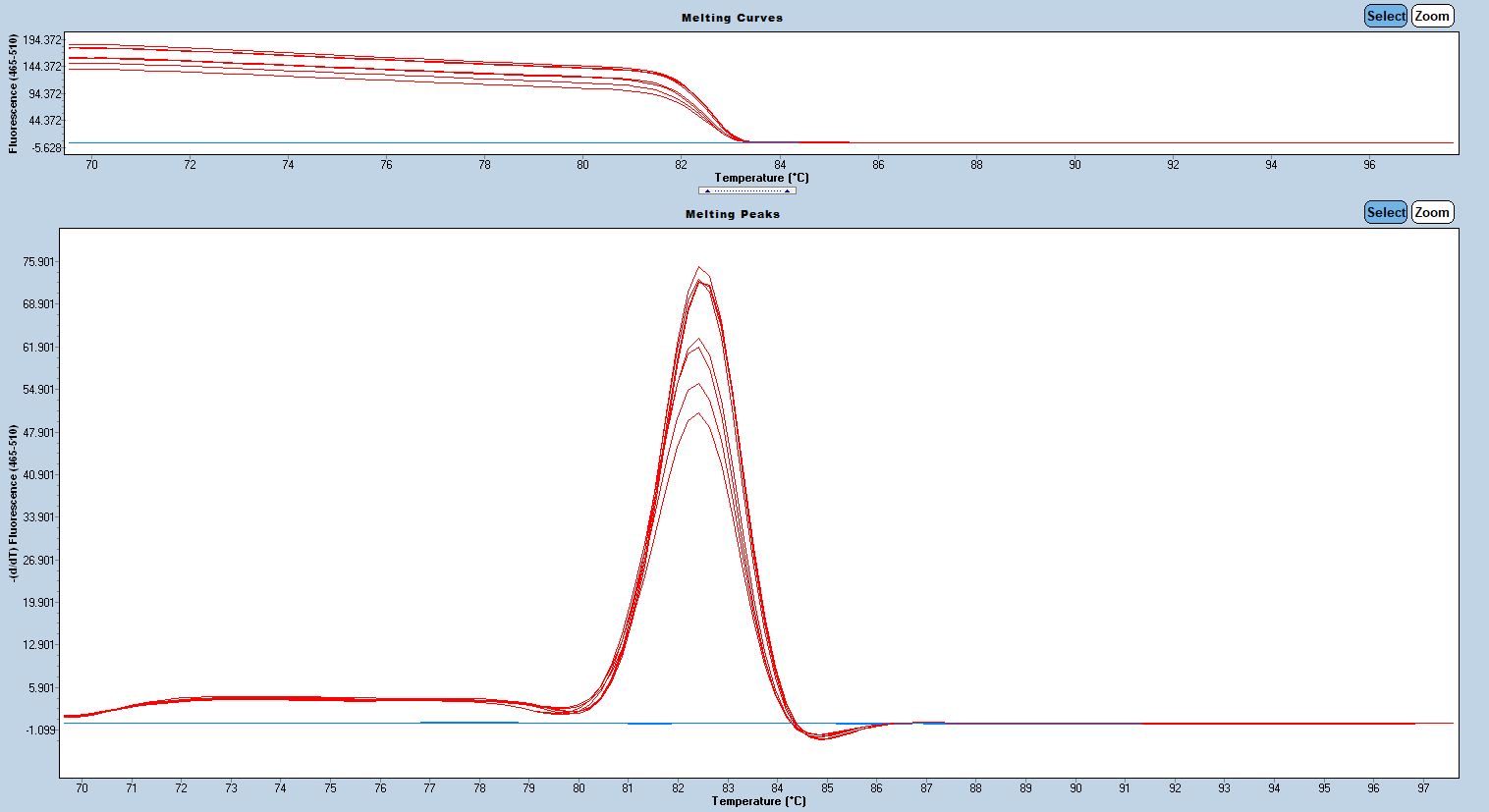Click the 75.901 y-axis tick label

[38, 262]
